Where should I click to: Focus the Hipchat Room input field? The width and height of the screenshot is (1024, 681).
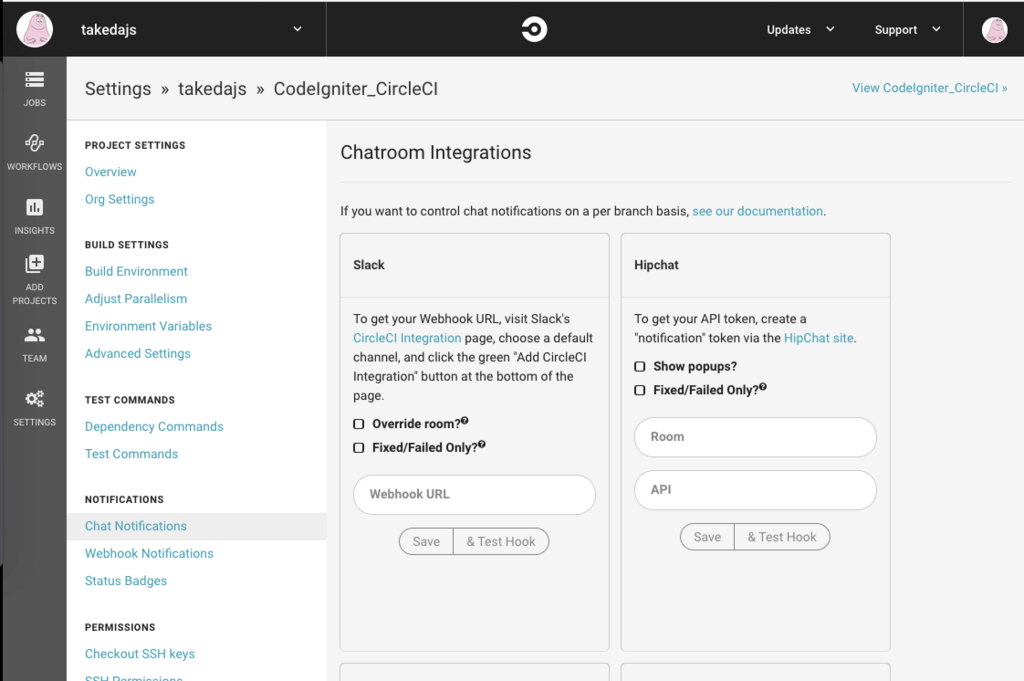(755, 437)
